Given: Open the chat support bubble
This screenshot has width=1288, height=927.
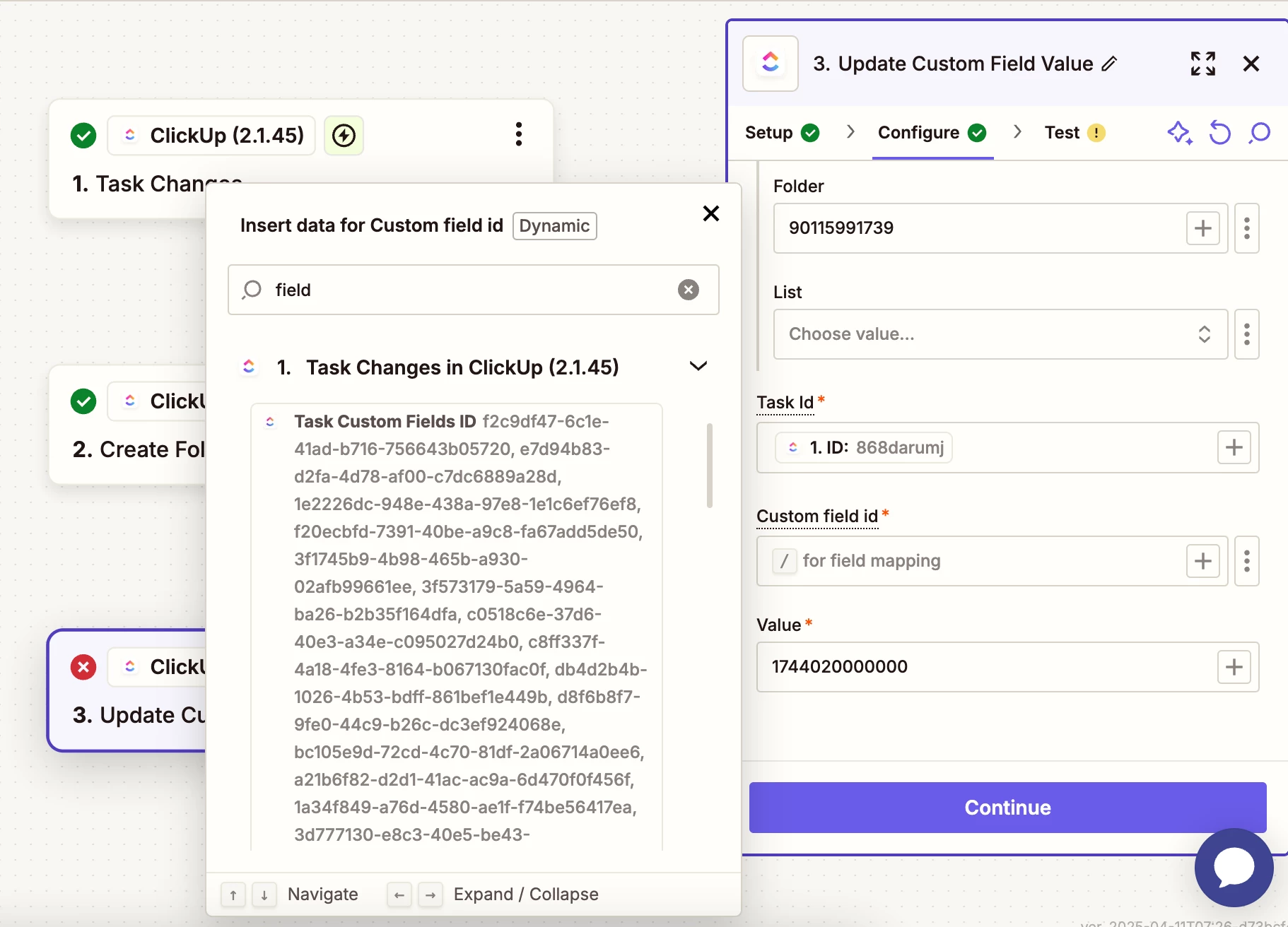Looking at the screenshot, I should click(x=1234, y=868).
